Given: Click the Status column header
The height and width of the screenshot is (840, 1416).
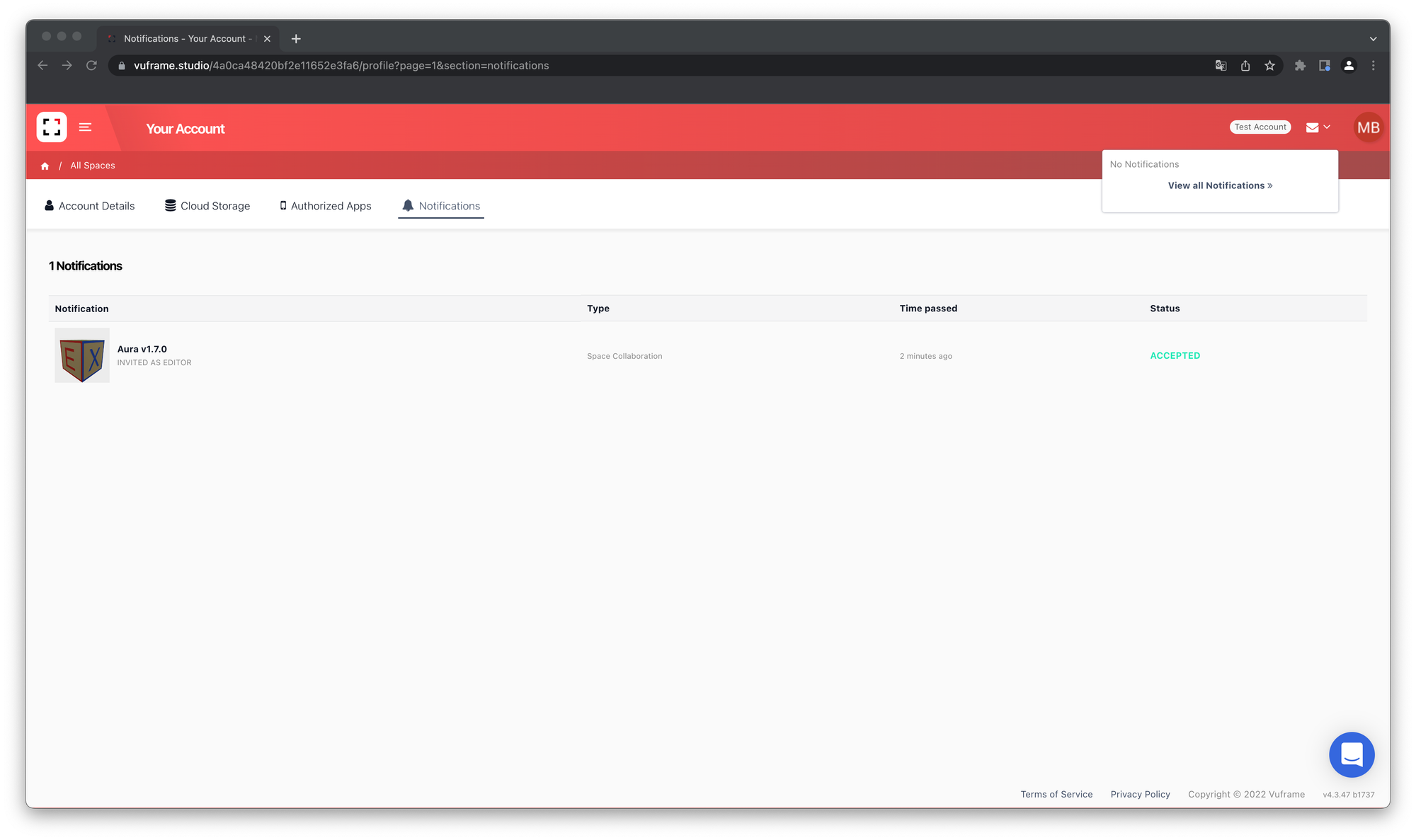Looking at the screenshot, I should pos(1165,309).
